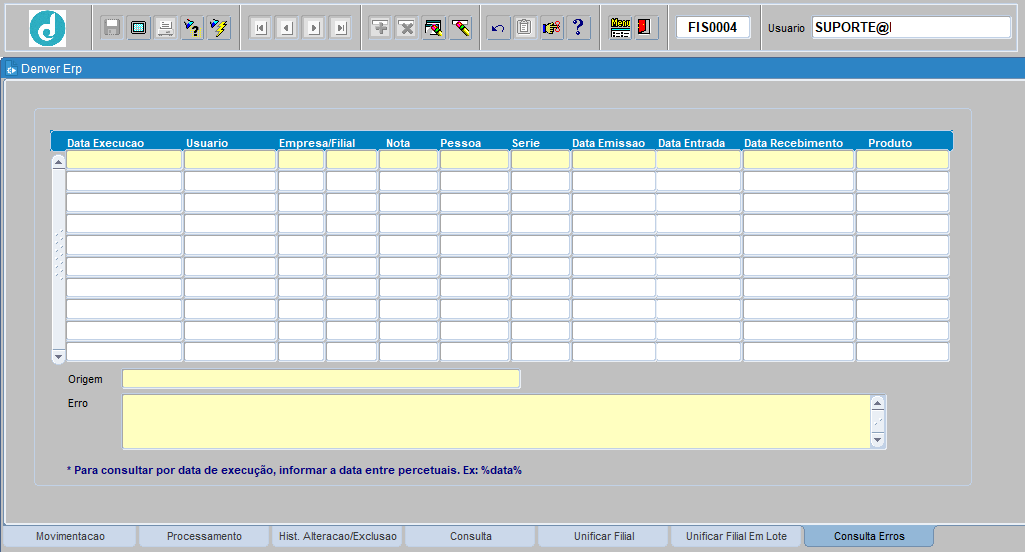Click the undo arrow icon
This screenshot has width=1025, height=552.
[498, 28]
